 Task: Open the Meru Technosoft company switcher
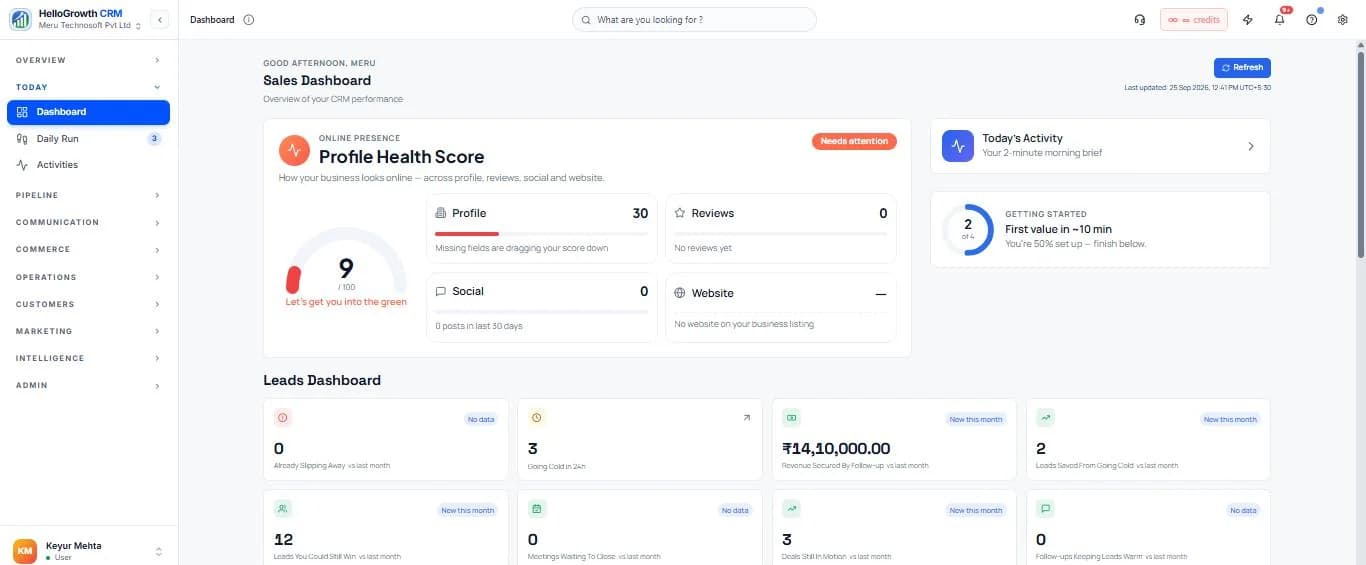(90, 26)
